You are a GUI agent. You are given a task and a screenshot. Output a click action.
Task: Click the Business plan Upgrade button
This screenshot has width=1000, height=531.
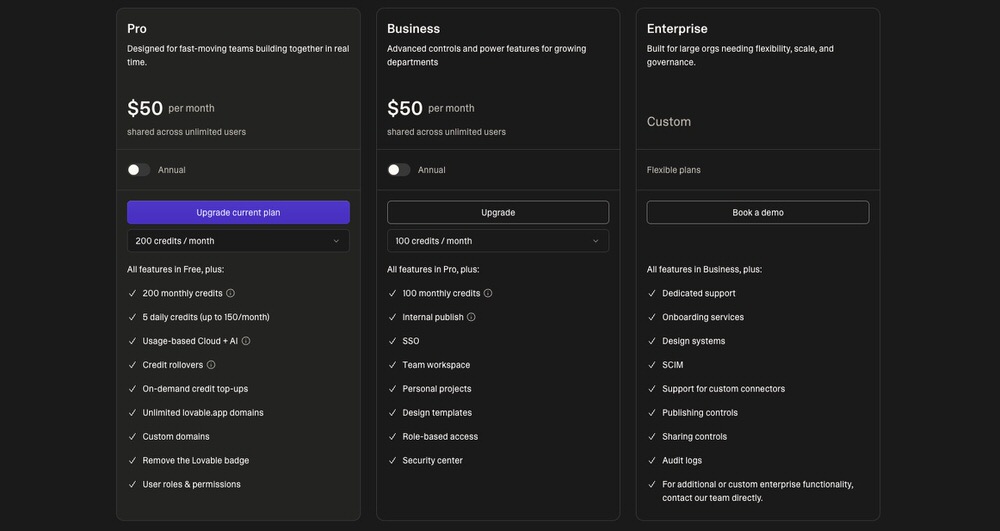tap(497, 212)
